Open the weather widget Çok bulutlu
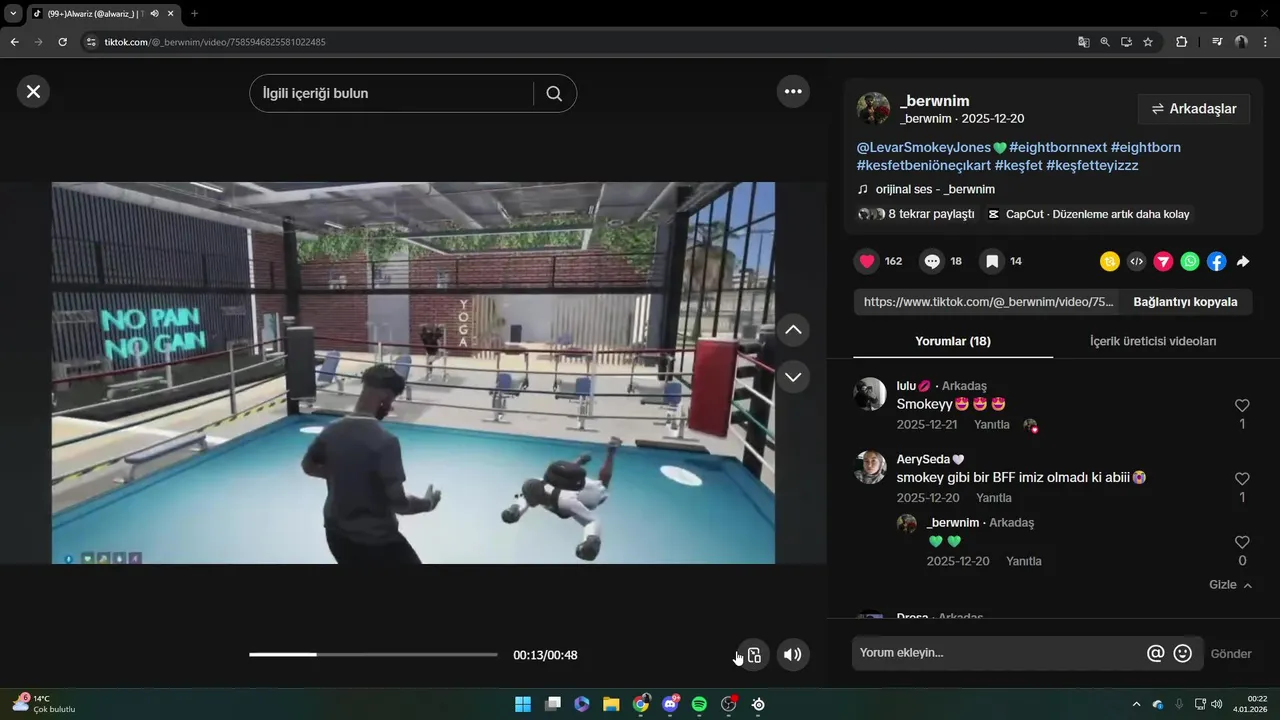 click(43, 704)
